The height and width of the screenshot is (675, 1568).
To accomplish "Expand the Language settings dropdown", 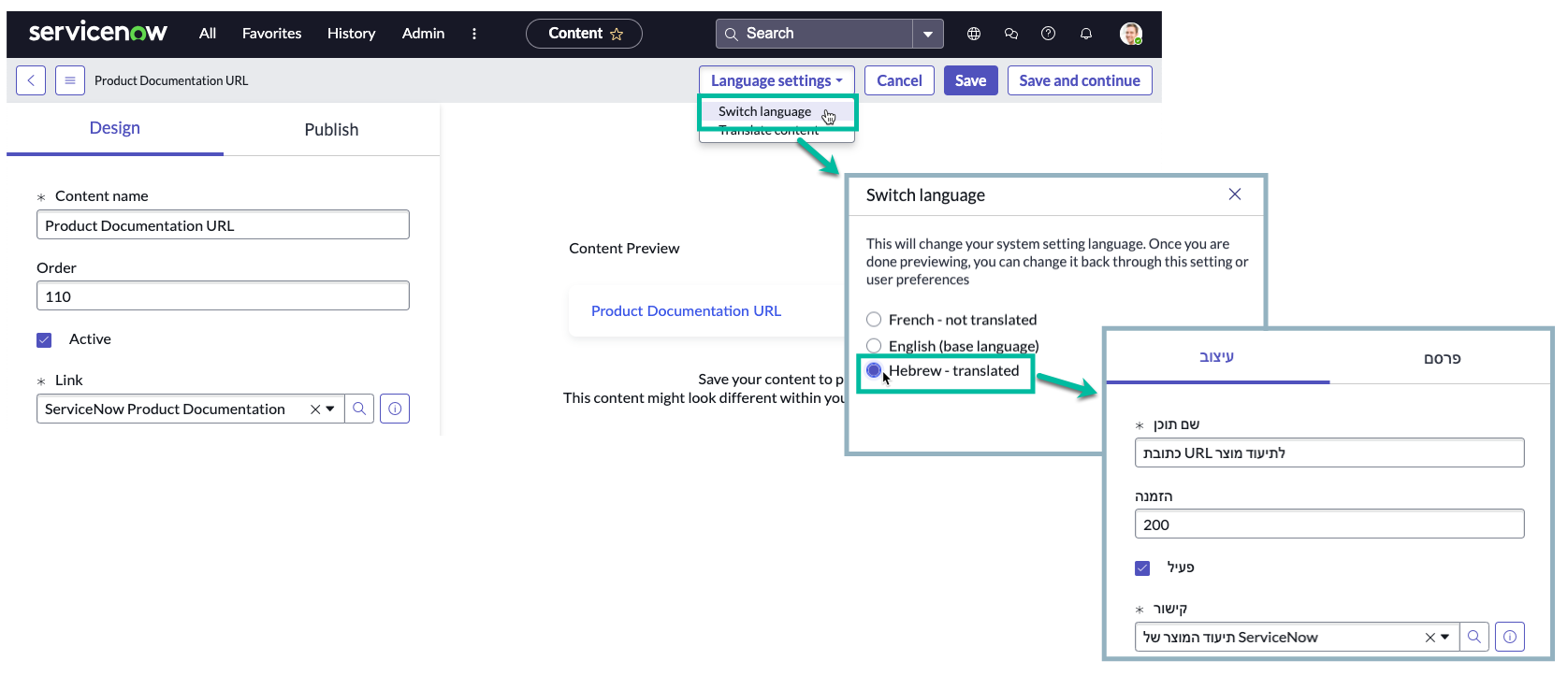I will [x=777, y=80].
